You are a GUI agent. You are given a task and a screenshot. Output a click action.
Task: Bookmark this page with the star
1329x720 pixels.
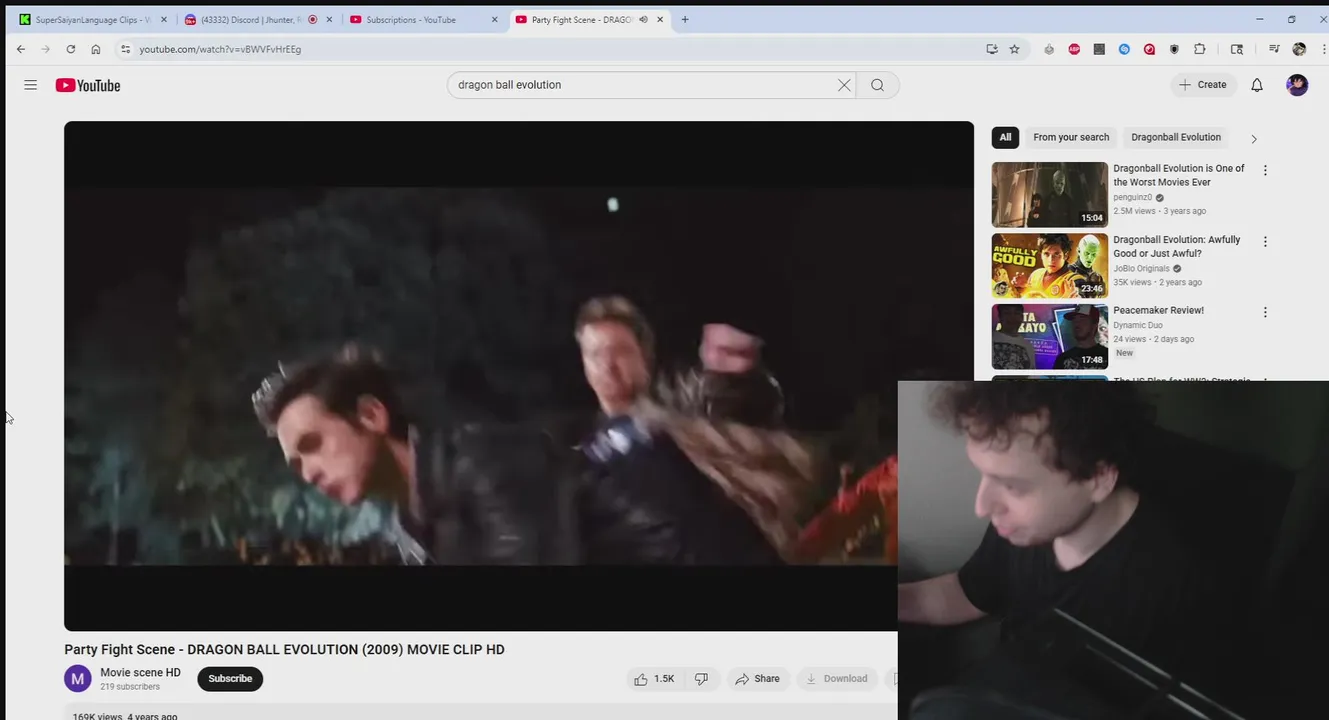[x=1014, y=49]
